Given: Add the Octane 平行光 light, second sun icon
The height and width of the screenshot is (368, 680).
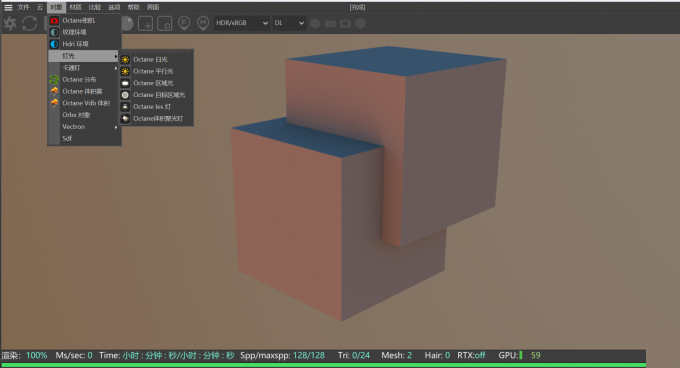Looking at the screenshot, I should pos(156,71).
